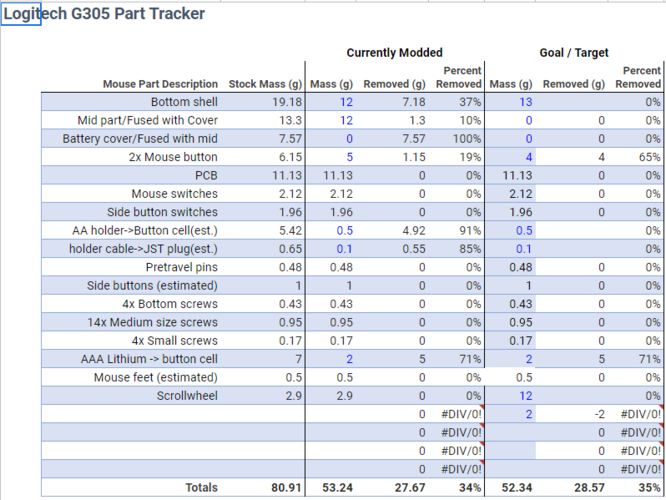Select the '2x Mouse button' label

tap(173, 157)
